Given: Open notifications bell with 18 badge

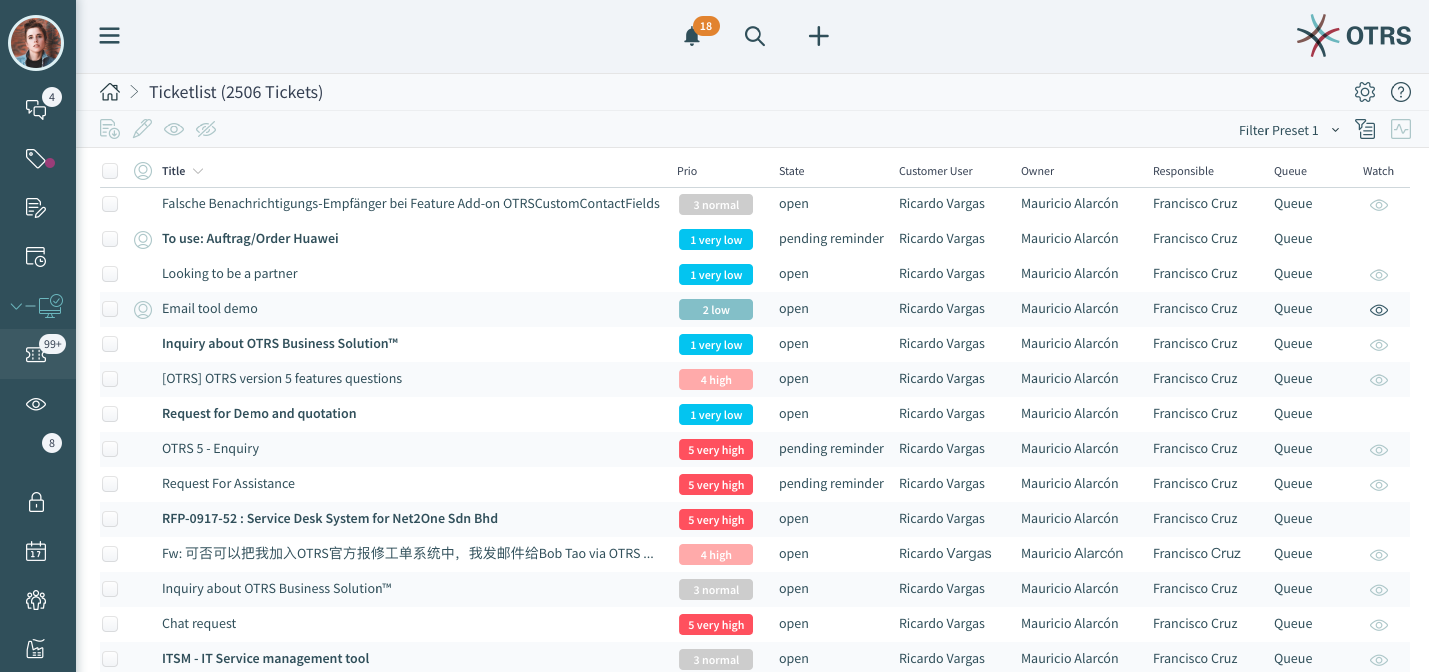Looking at the screenshot, I should click(x=692, y=36).
